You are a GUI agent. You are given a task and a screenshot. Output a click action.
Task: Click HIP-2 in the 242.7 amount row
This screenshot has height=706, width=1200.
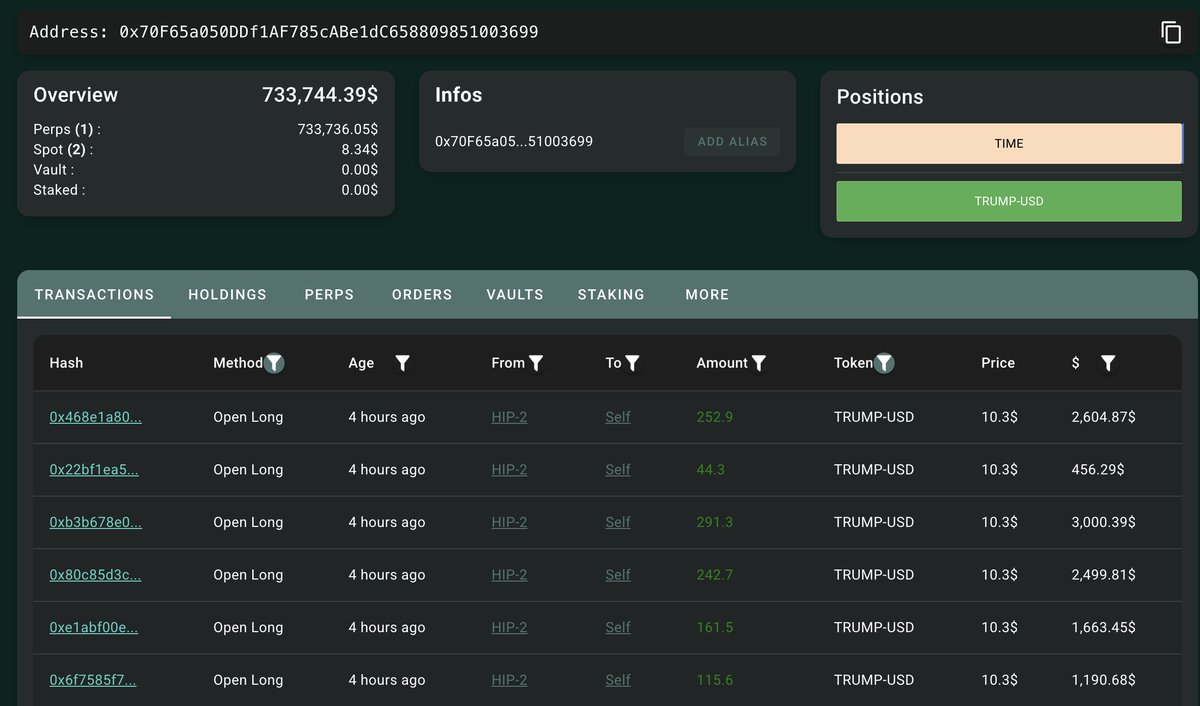point(509,575)
